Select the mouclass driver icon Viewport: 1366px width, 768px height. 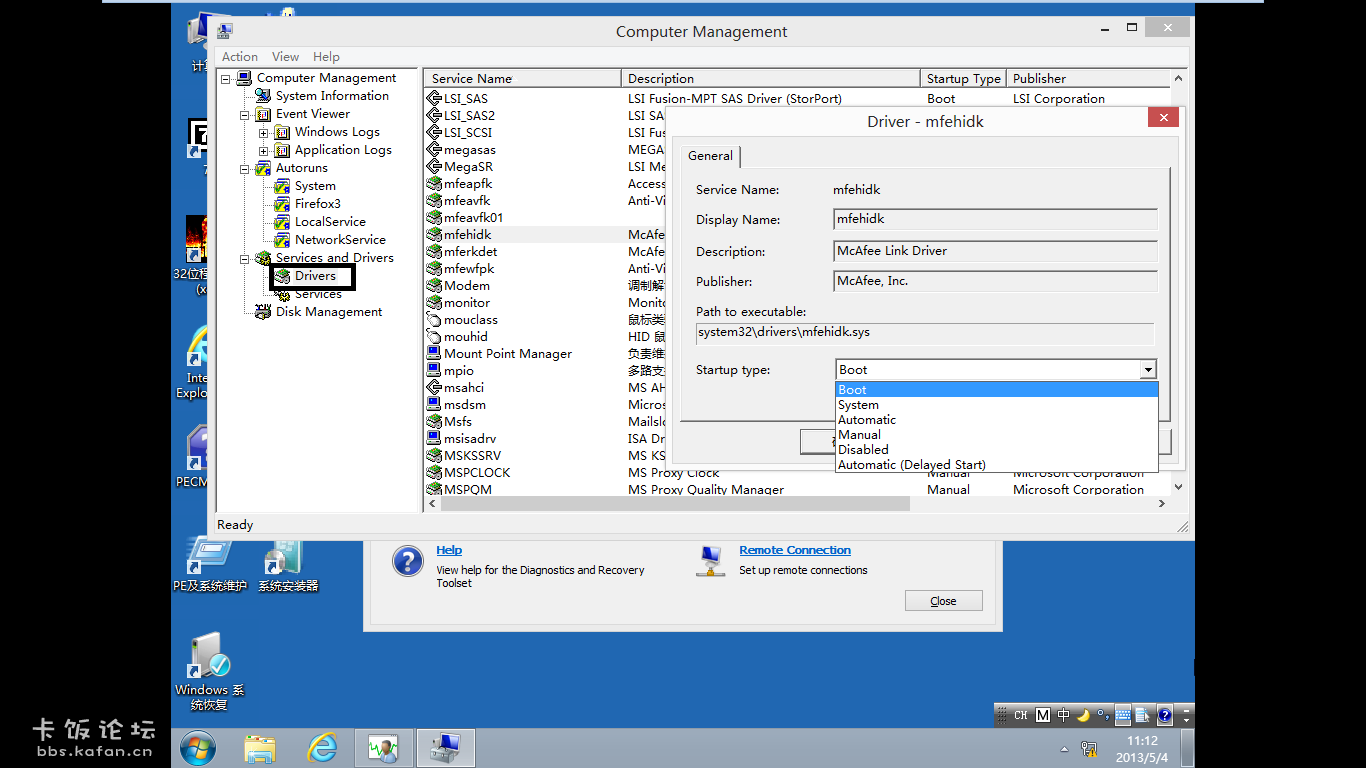434,319
